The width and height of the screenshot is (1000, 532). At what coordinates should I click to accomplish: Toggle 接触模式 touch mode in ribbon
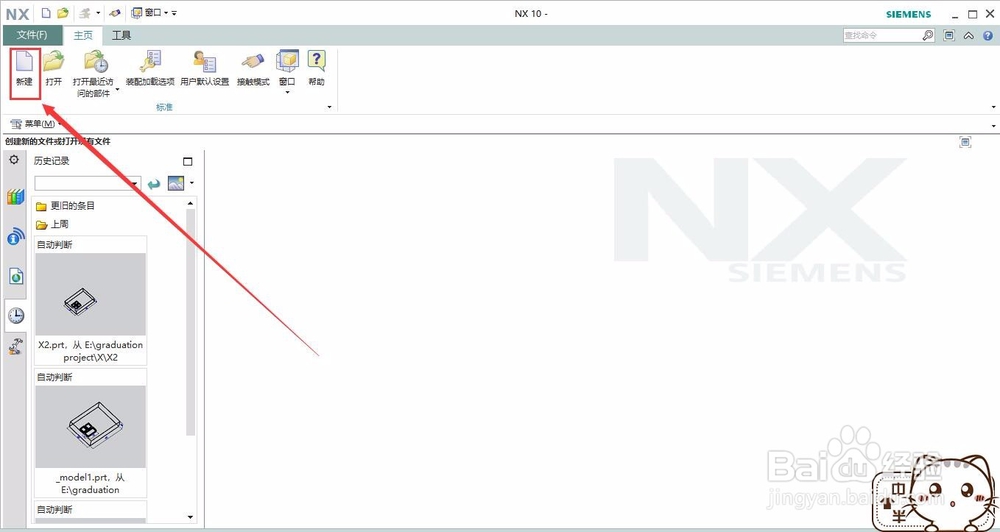tap(253, 69)
